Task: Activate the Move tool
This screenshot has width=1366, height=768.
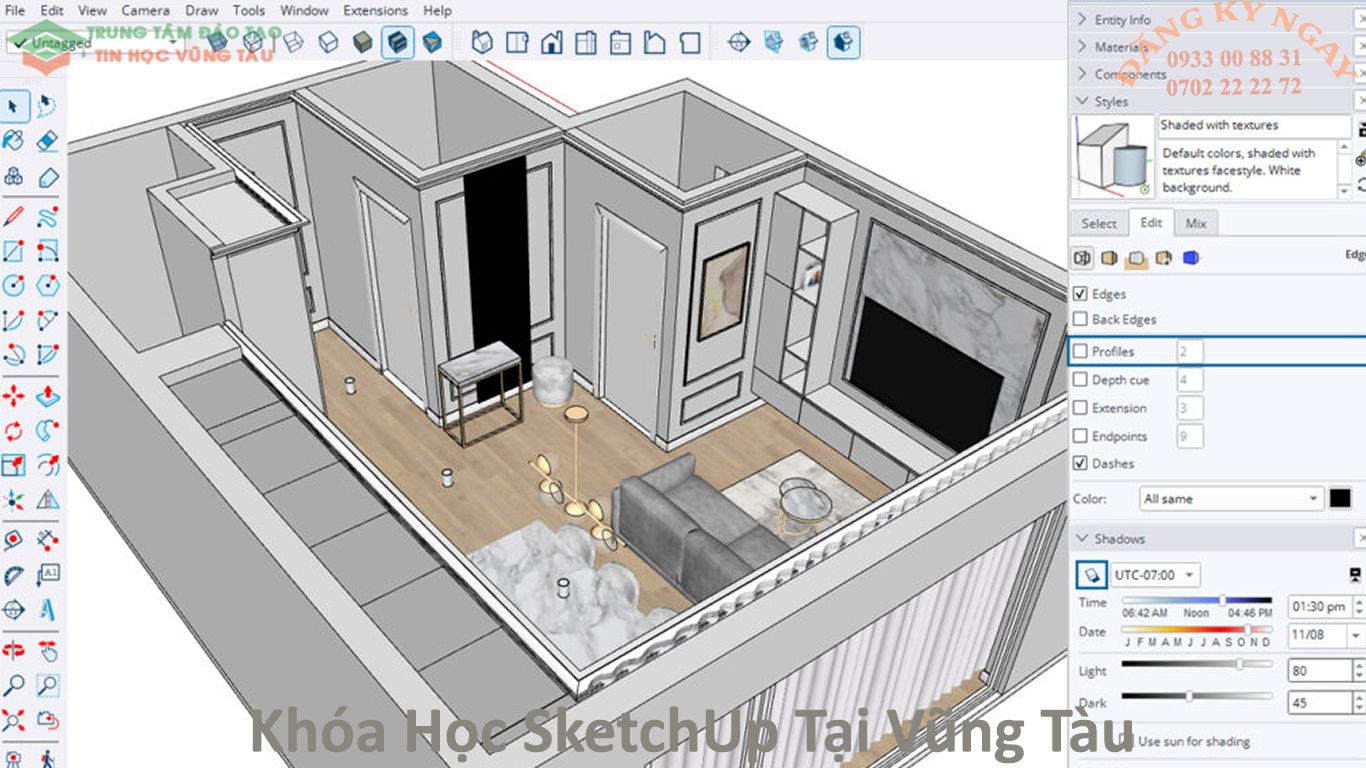Action: 13,396
